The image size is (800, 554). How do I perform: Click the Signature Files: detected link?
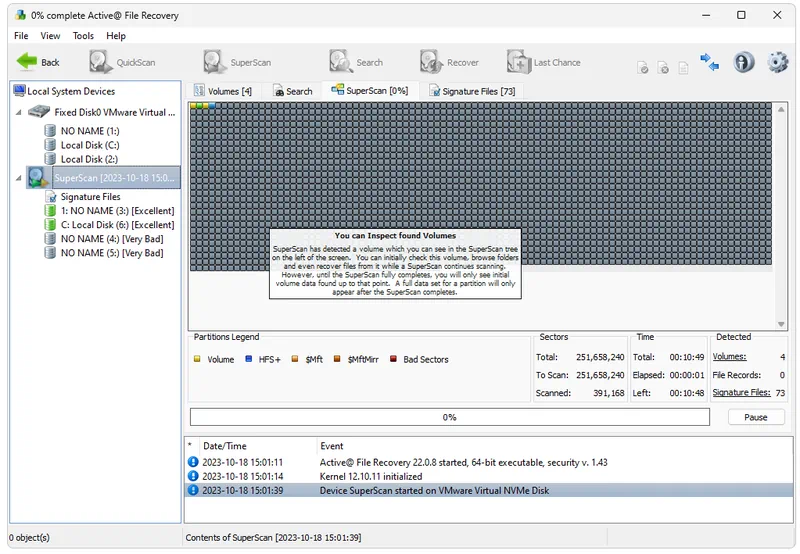pyautogui.click(x=741, y=392)
